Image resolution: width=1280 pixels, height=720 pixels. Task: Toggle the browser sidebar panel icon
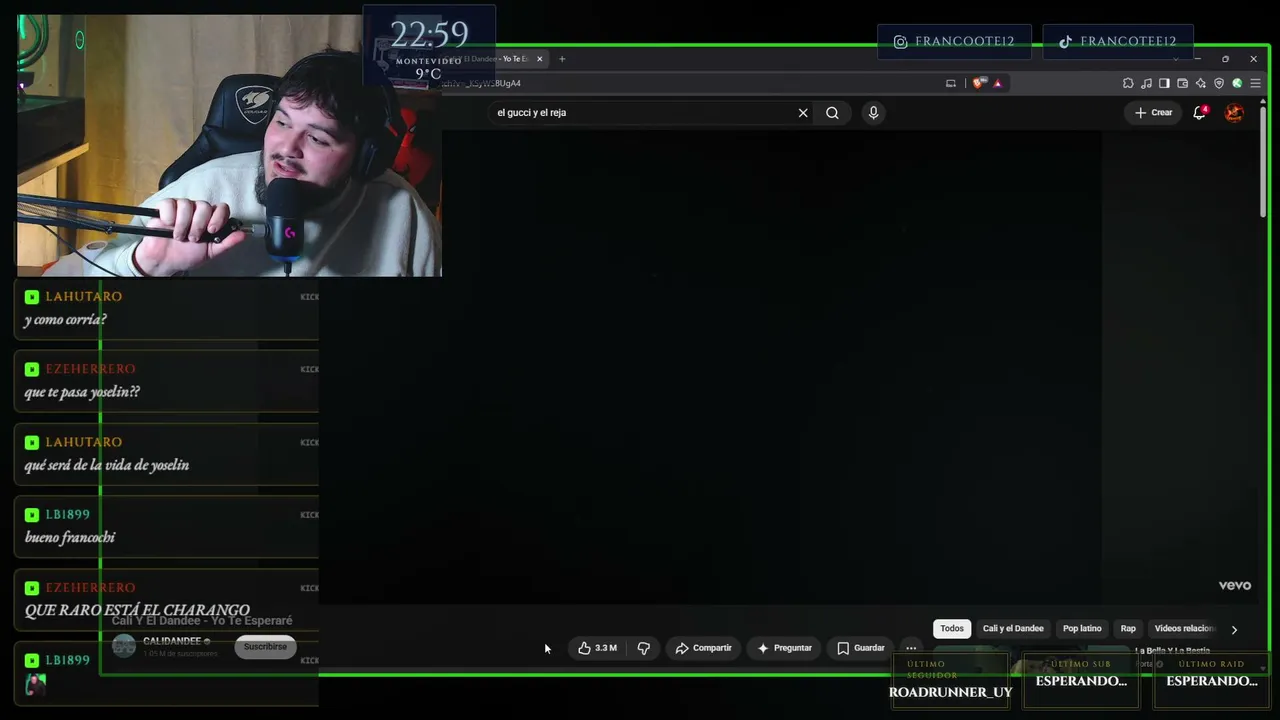tap(1164, 83)
